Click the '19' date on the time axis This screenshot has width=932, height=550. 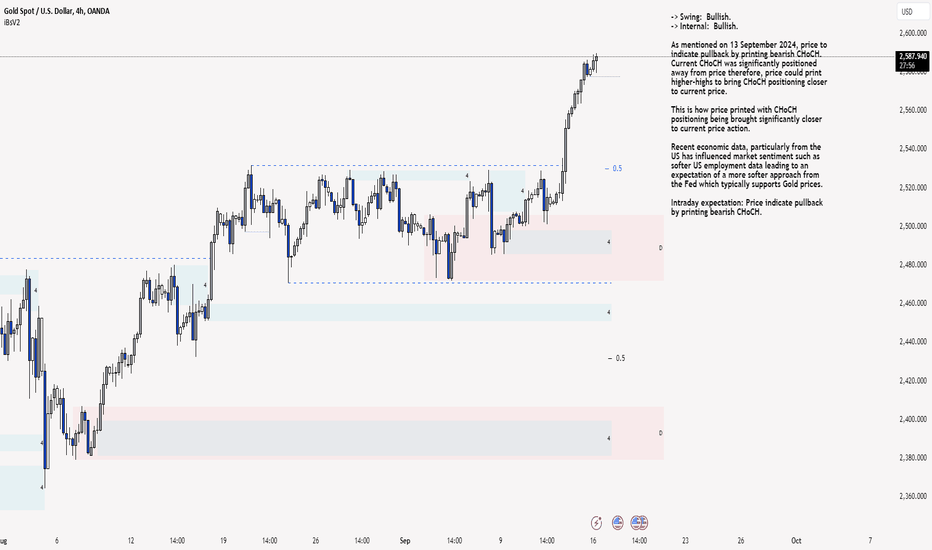(223, 540)
